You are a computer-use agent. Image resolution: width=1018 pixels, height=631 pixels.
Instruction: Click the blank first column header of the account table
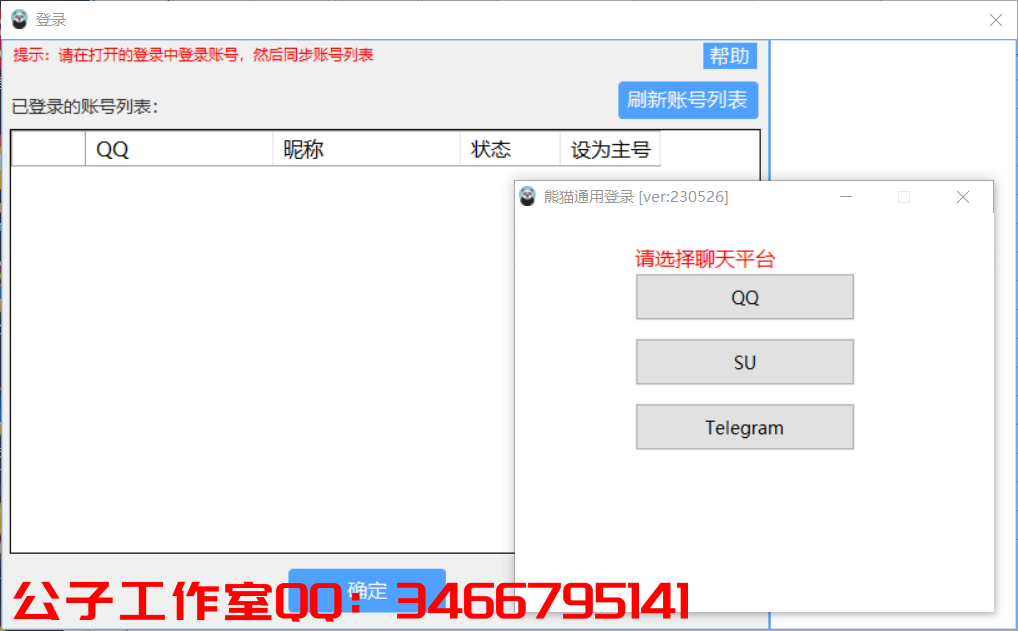(49, 149)
